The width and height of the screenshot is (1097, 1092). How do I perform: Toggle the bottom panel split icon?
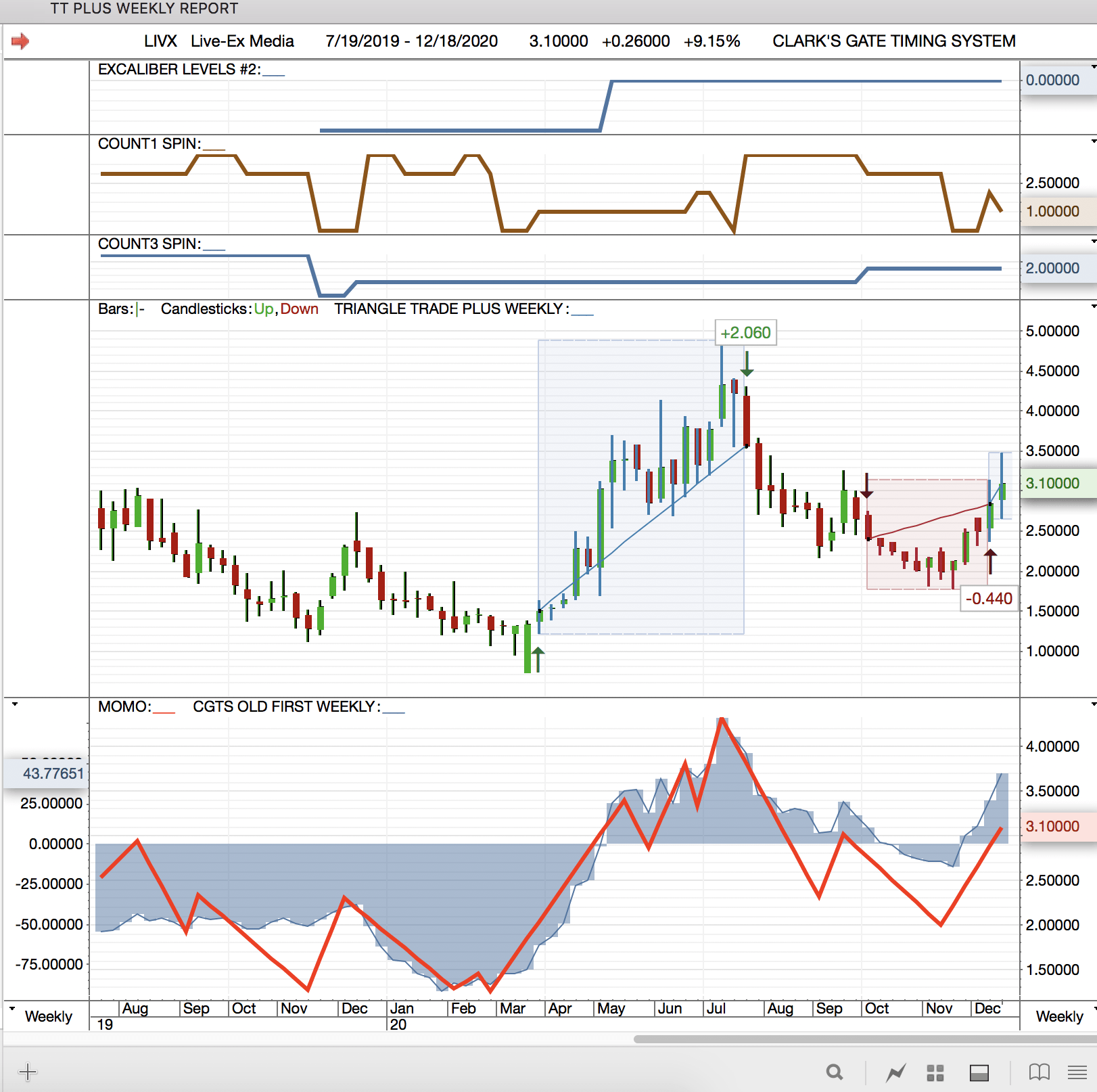coord(979,1072)
